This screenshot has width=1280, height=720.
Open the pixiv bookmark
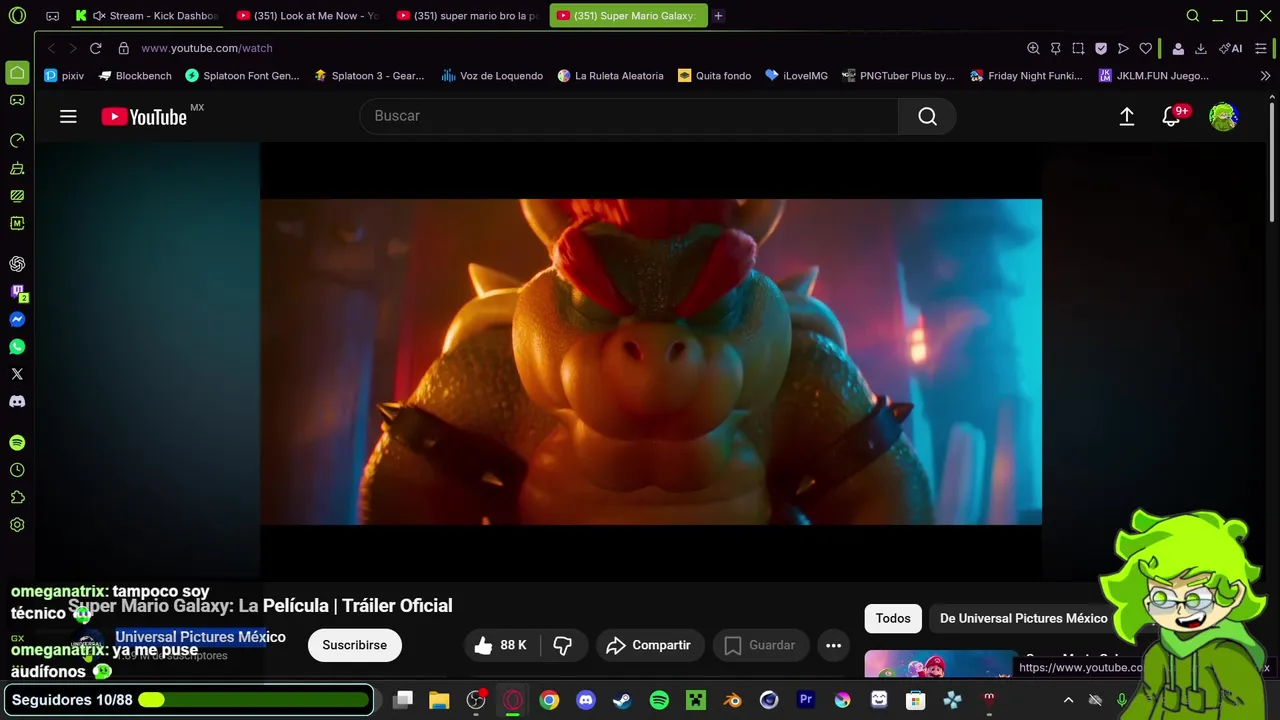pos(64,76)
